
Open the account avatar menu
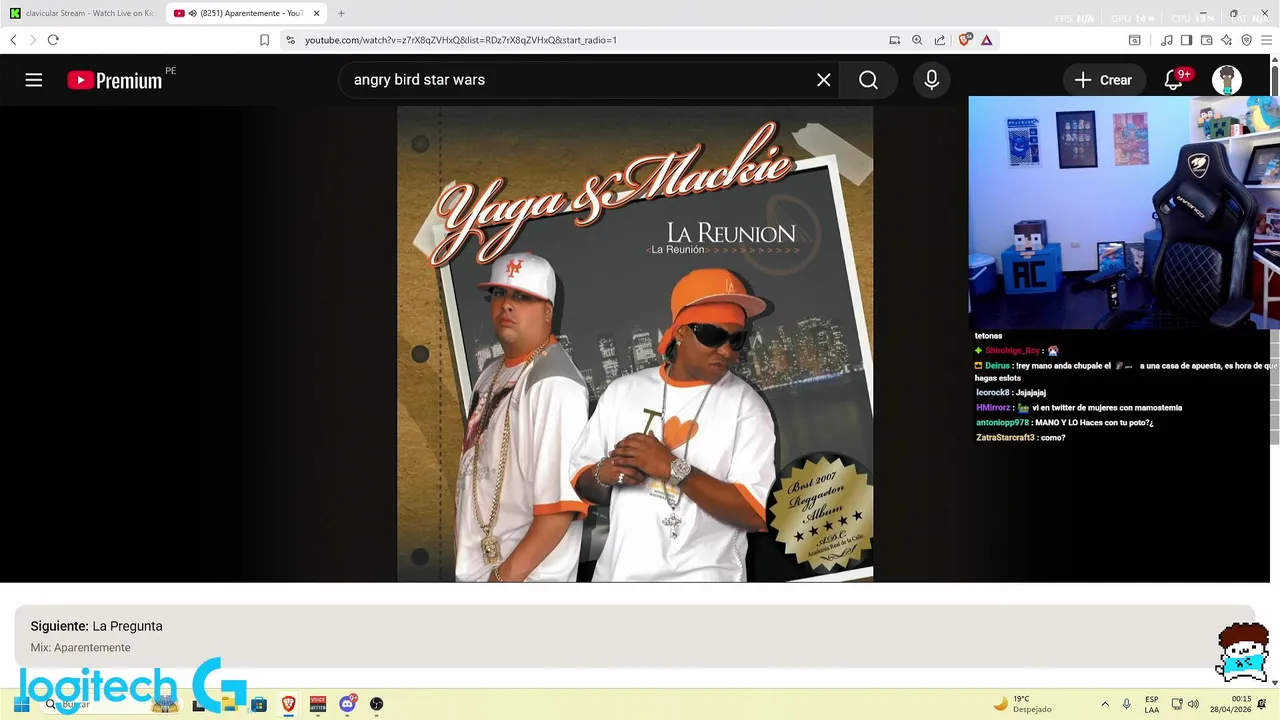coord(1227,80)
